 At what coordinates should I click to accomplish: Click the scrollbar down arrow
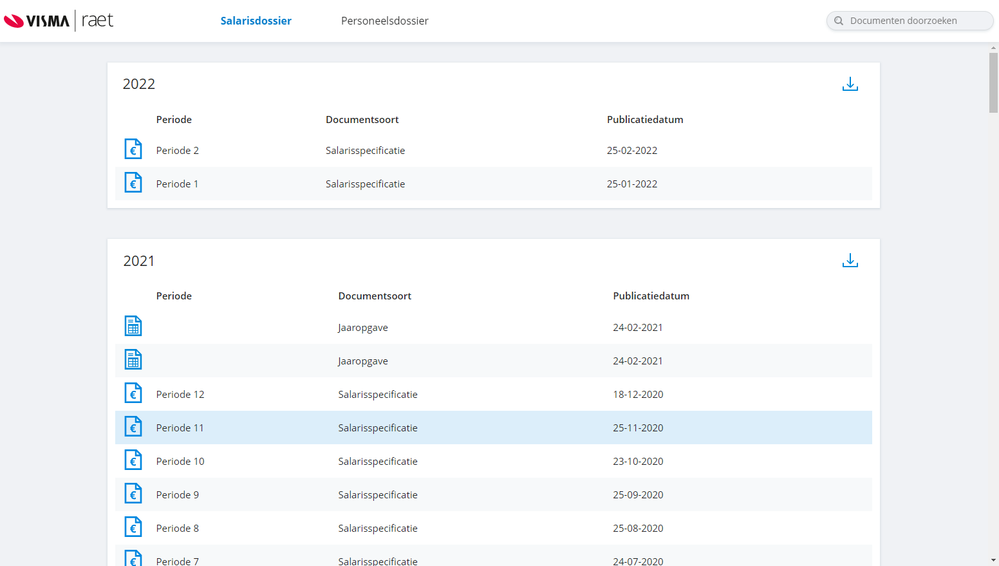pyautogui.click(x=993, y=560)
